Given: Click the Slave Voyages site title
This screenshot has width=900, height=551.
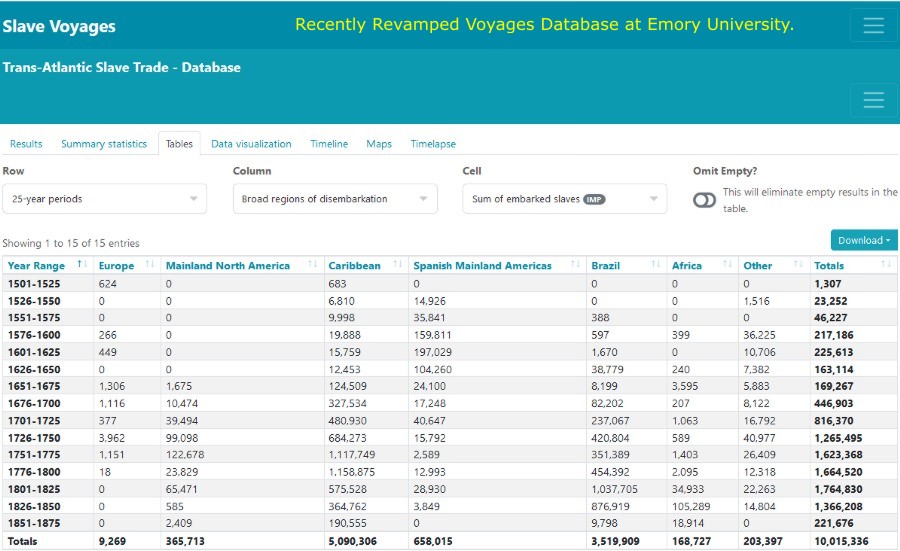Looking at the screenshot, I should coord(59,27).
